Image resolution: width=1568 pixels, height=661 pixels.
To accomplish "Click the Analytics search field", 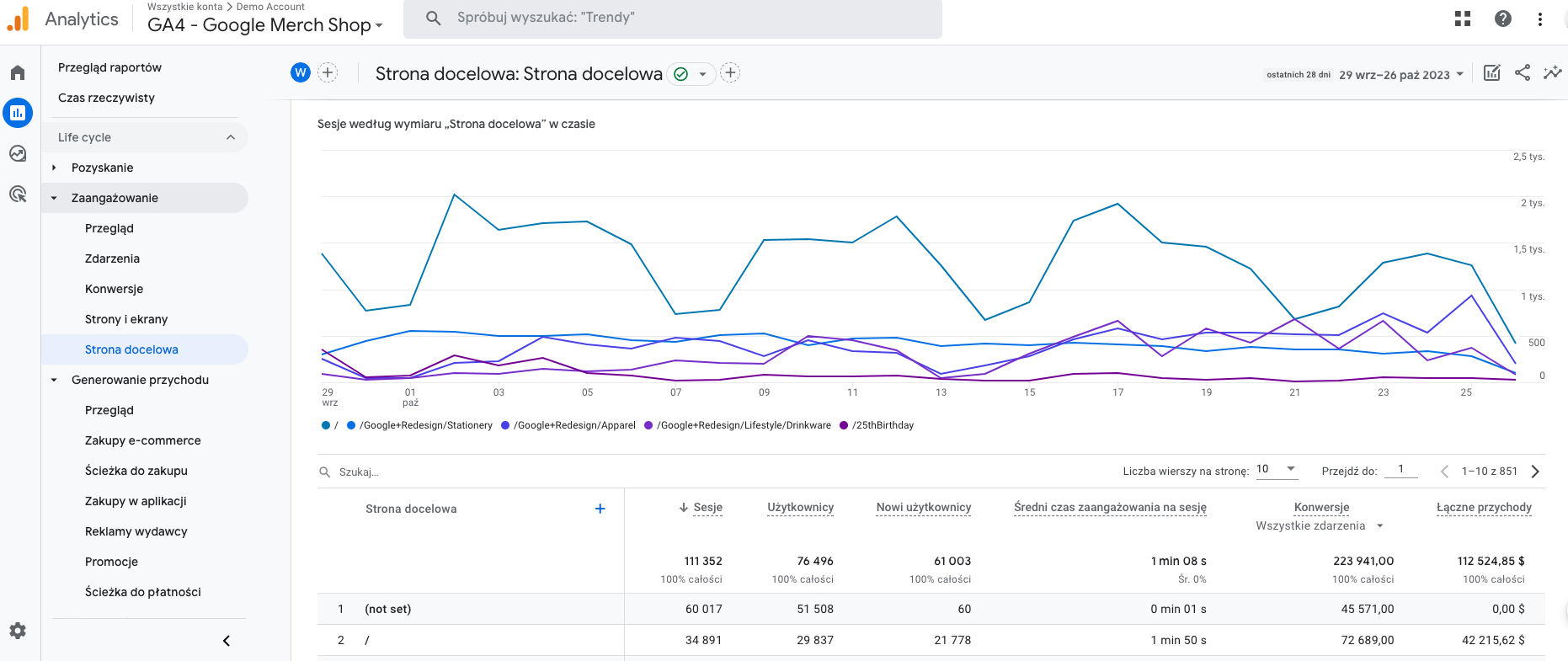I will pos(673,19).
